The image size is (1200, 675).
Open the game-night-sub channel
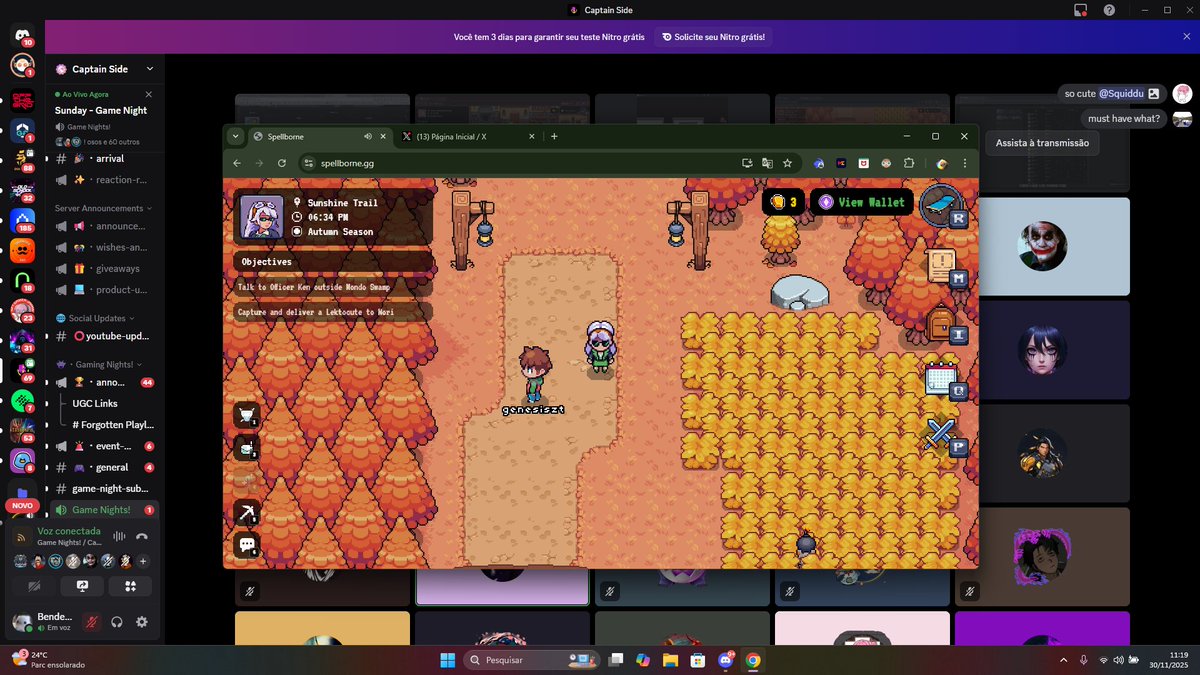tap(103, 489)
